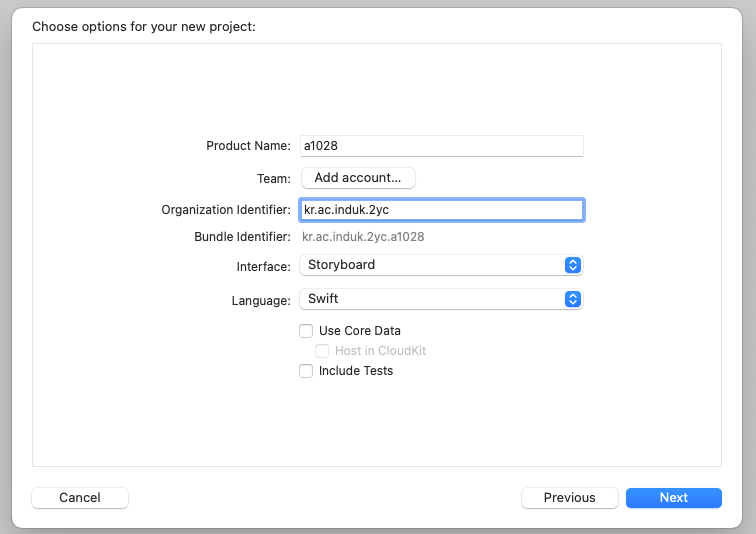
Task: Click the "Organization Identifier:" label
Action: [x=226, y=210]
